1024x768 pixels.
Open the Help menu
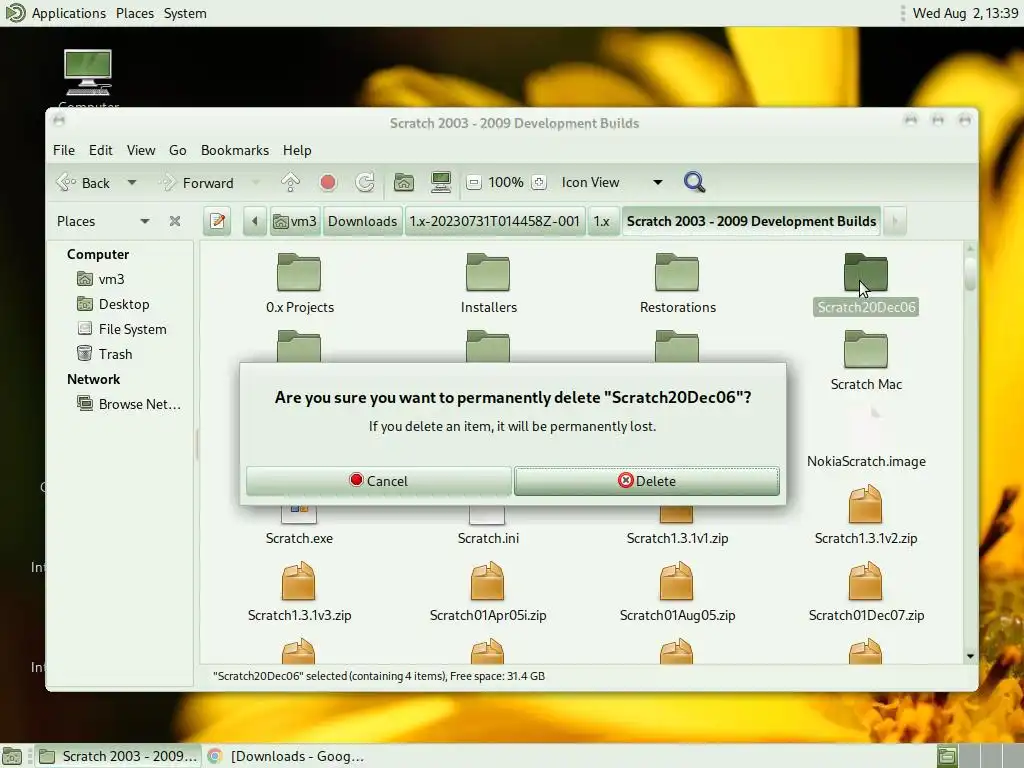(297, 150)
